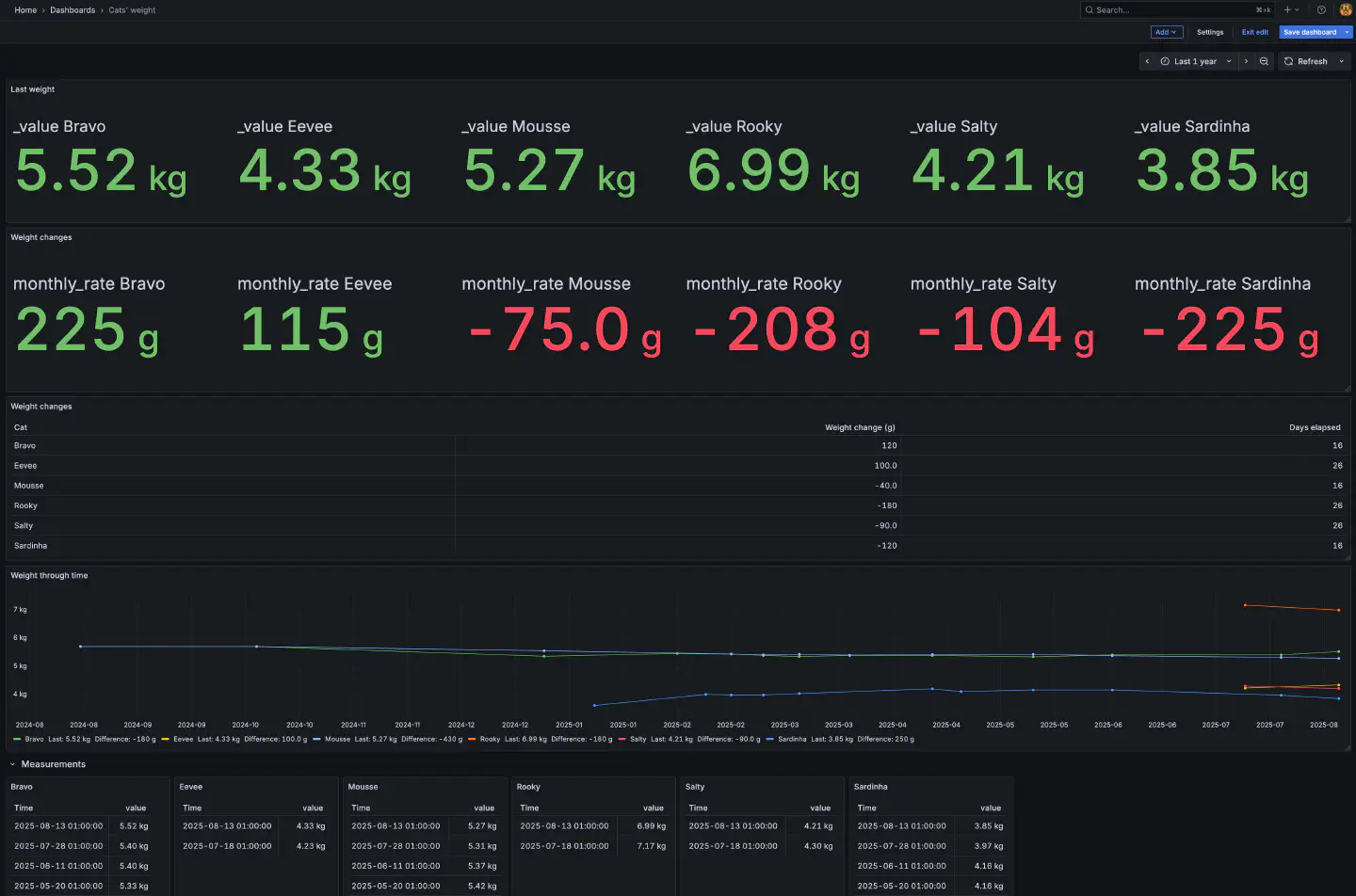1356x896 pixels.
Task: Open the Last 1 year time picker
Action: click(1196, 61)
